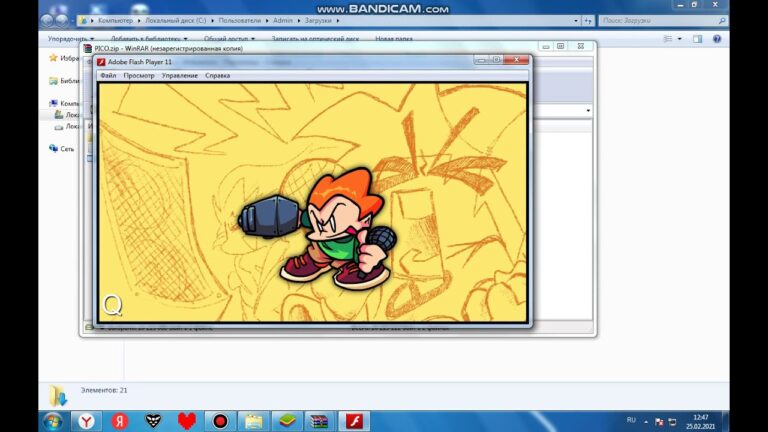Click the Windows Start button
Viewport: 768px width, 432px height.
[53, 421]
